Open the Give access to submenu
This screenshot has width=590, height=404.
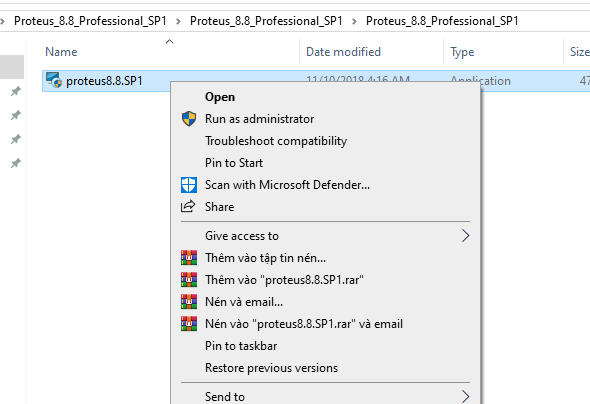pyautogui.click(x=325, y=236)
